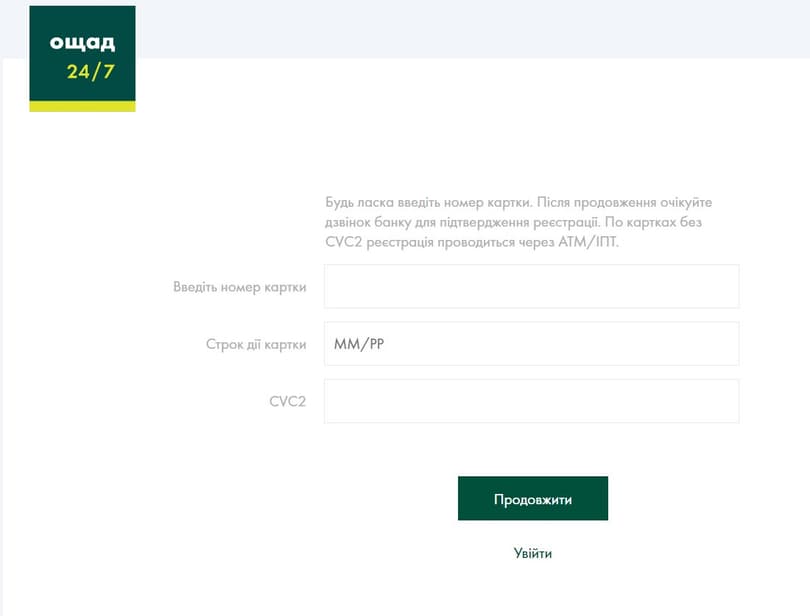This screenshot has width=810, height=616.
Task: Click the "Введіть номер картки" label
Action: 239,288
